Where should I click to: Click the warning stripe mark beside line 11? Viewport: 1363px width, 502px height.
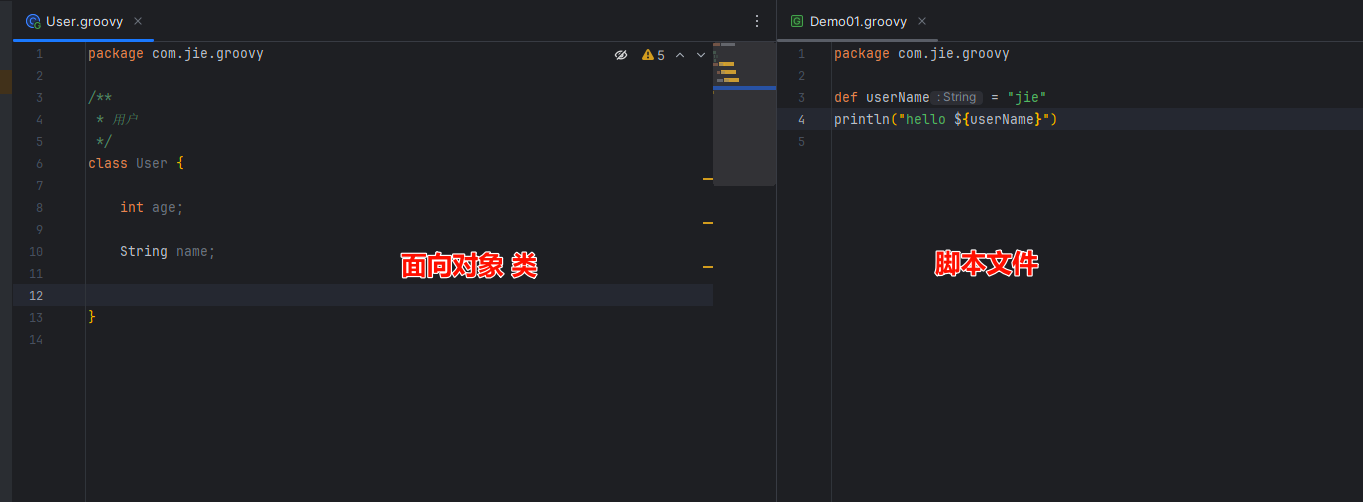click(708, 267)
